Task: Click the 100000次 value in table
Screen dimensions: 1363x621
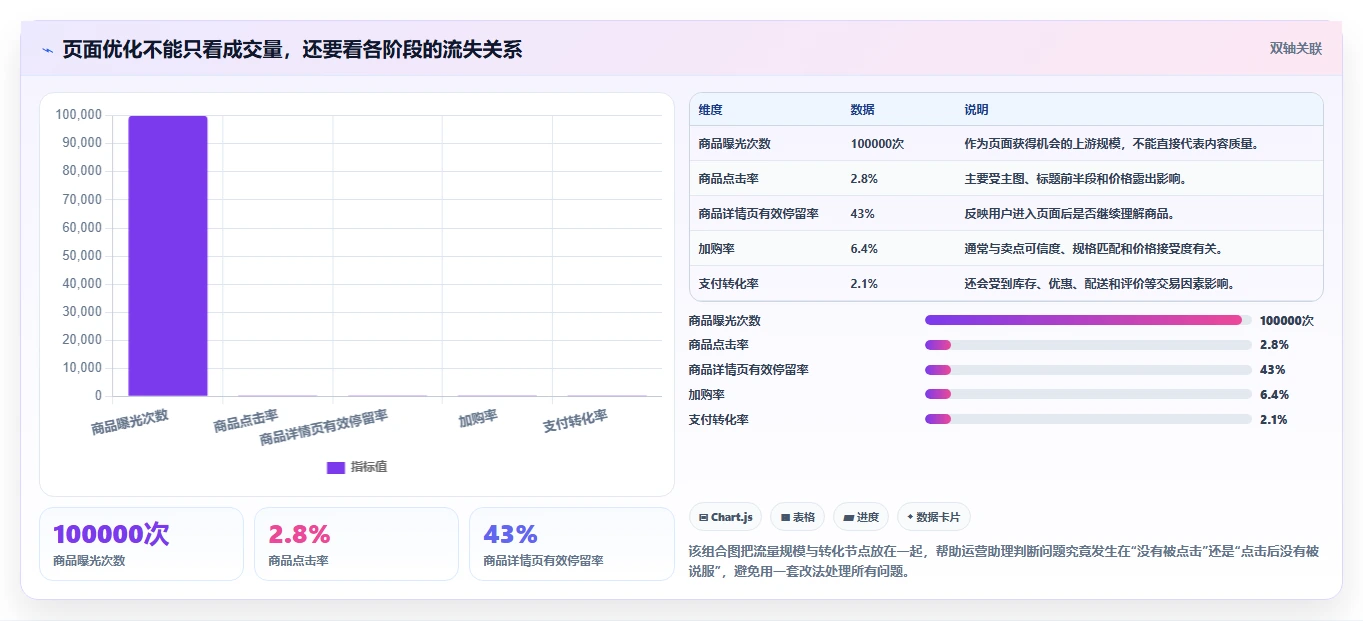Action: (x=877, y=144)
